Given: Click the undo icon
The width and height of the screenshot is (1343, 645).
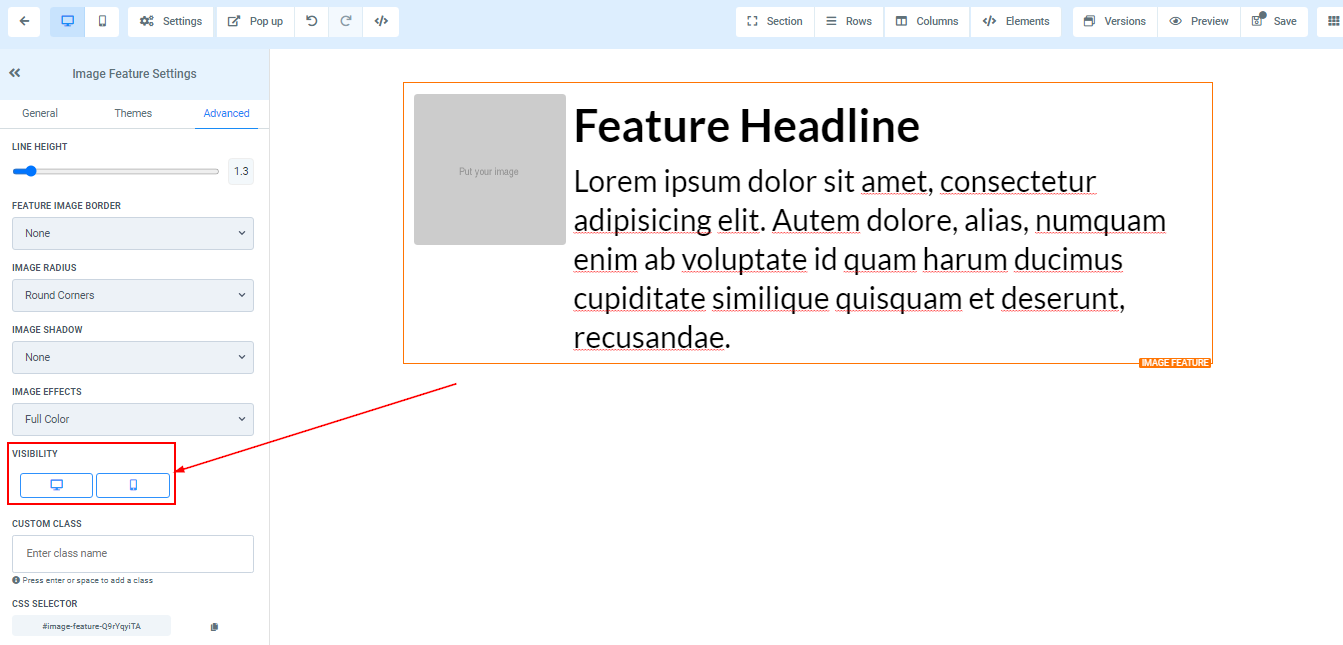Looking at the screenshot, I should coord(312,21).
